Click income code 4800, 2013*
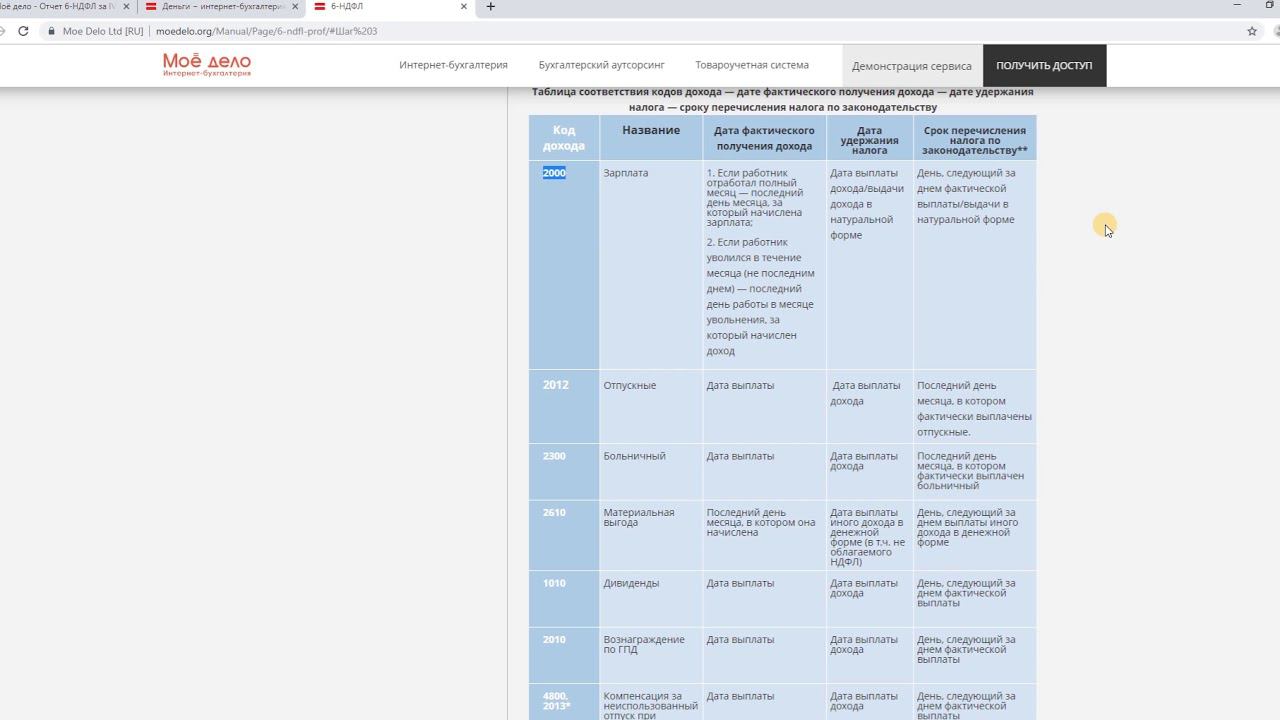Viewport: 1280px width, 720px height. (557, 701)
